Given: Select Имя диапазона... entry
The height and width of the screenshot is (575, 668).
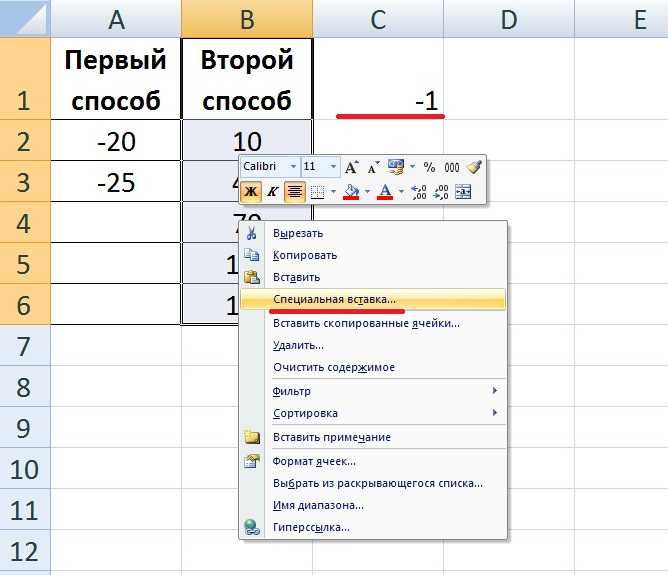Looking at the screenshot, I should pos(373,505).
